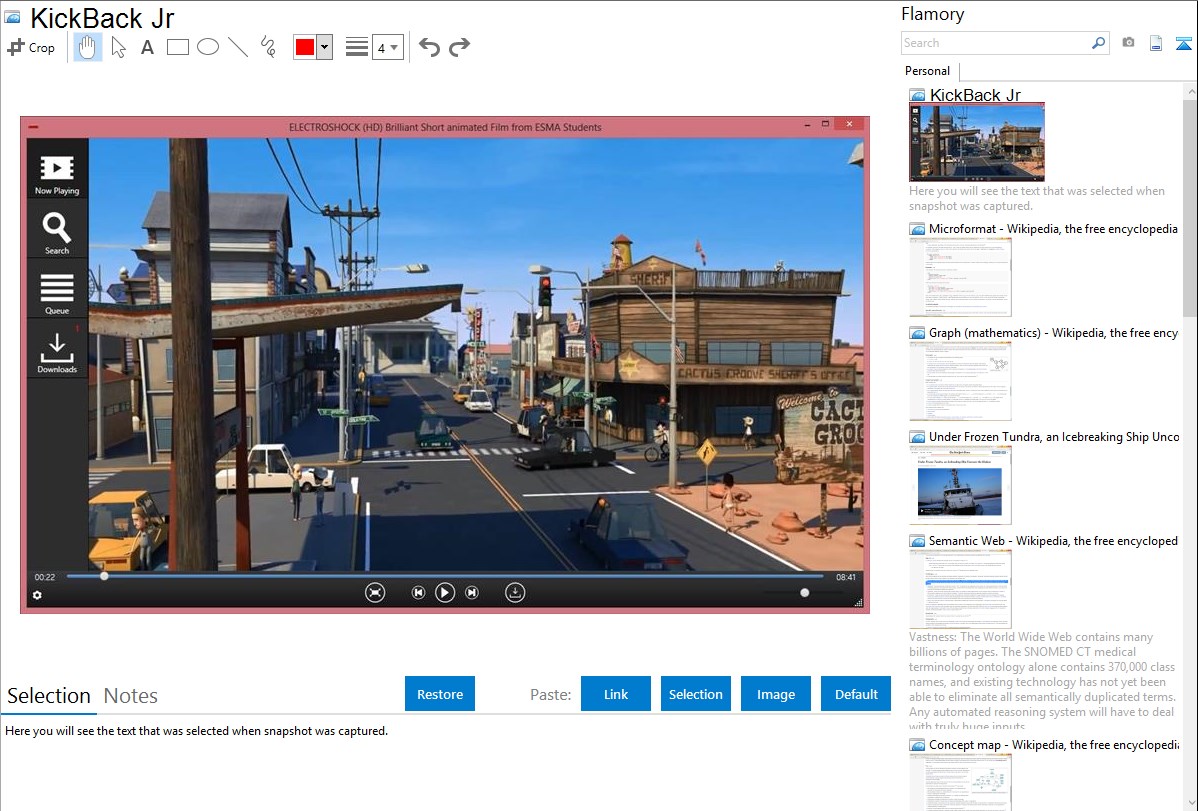Open Under Frozen Tundra snapshot title
This screenshot has height=811, width=1198.
[1054, 436]
